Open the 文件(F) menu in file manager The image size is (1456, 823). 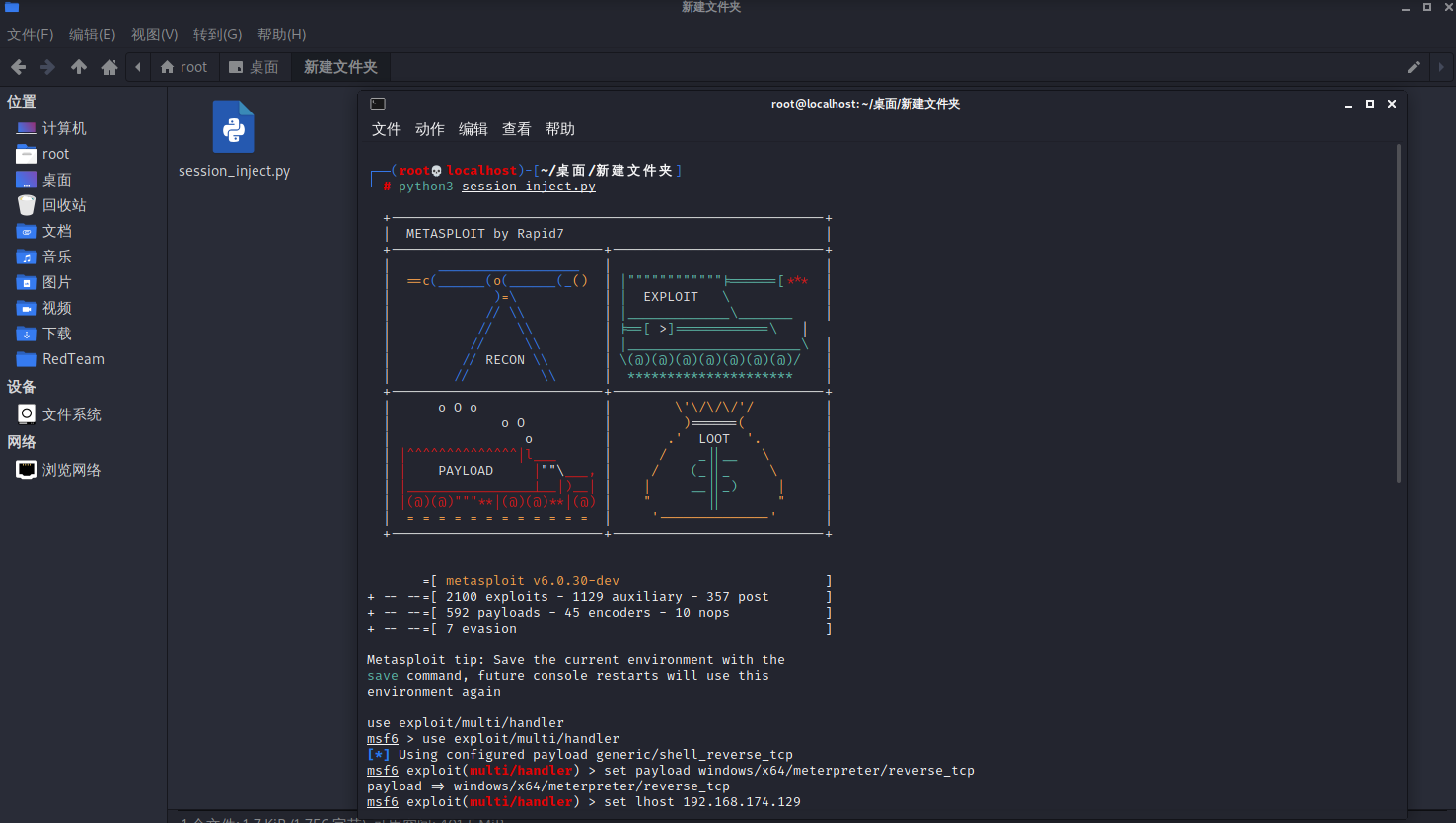(31, 35)
